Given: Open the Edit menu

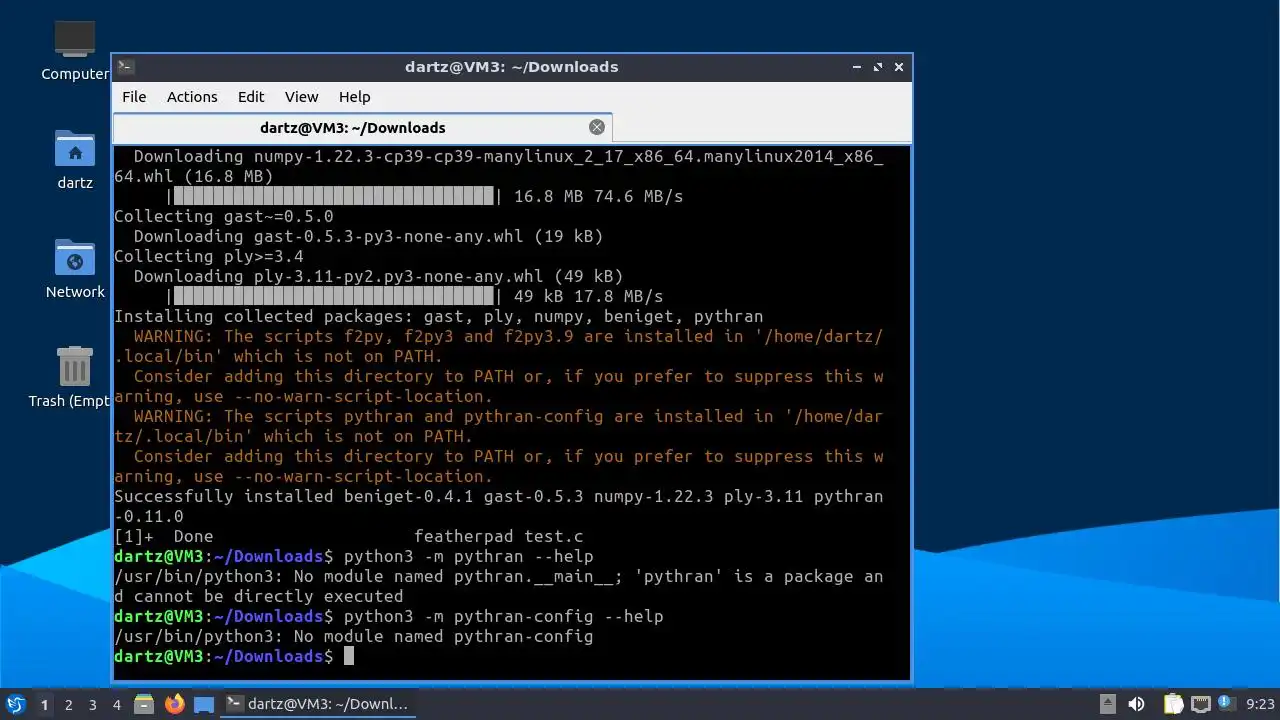Looking at the screenshot, I should coord(251,97).
